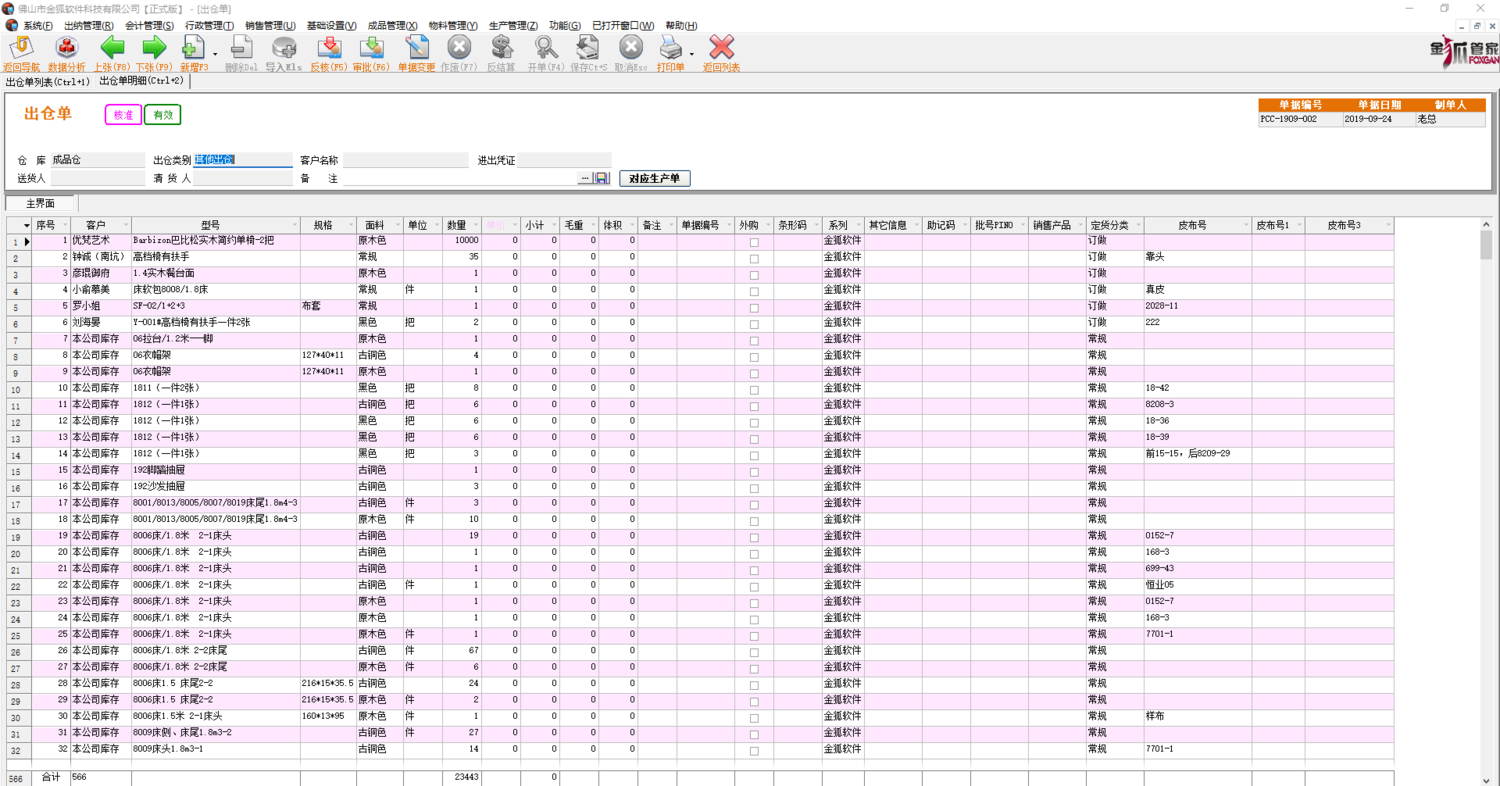Viewport: 1500px width, 786px height.
Task: Open 系统(F) menu
Action: 38,26
